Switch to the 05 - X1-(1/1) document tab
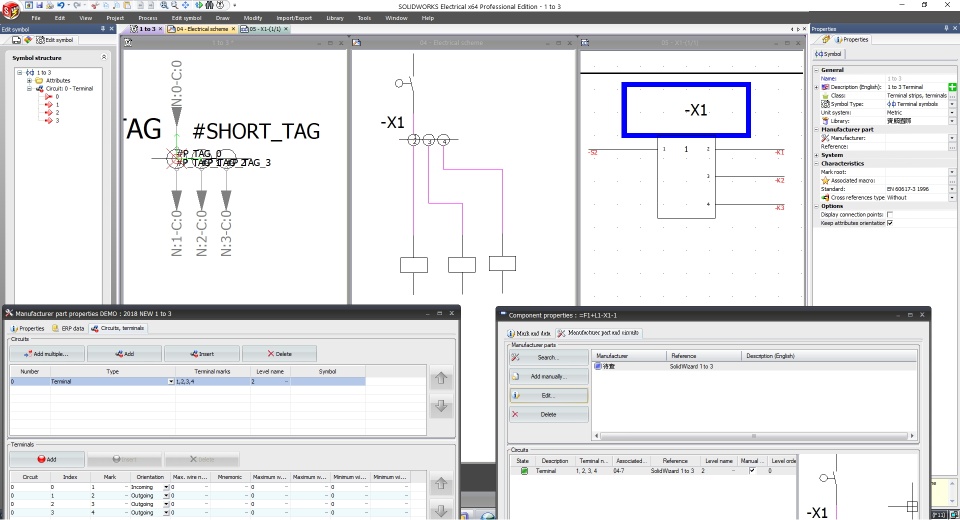The image size is (960, 520). tap(264, 29)
